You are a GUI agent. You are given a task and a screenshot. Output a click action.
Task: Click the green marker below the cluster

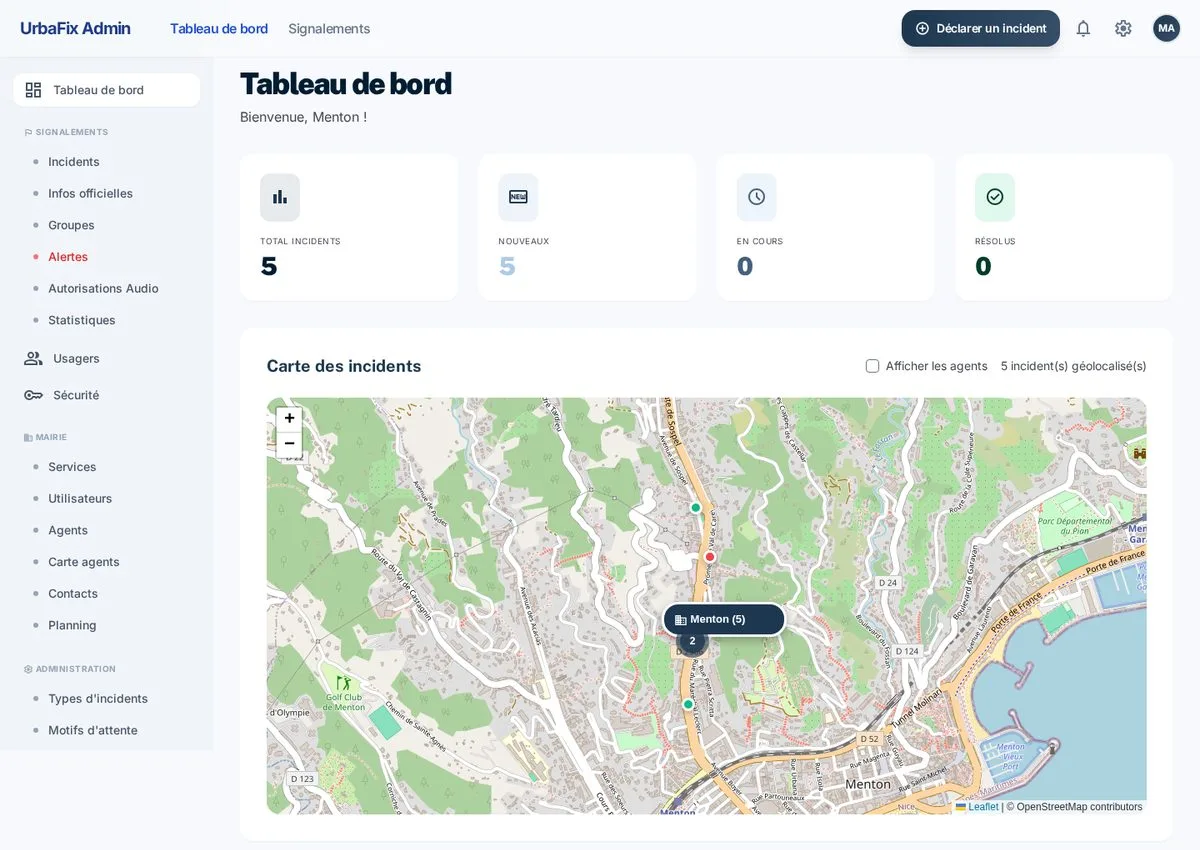click(688, 705)
